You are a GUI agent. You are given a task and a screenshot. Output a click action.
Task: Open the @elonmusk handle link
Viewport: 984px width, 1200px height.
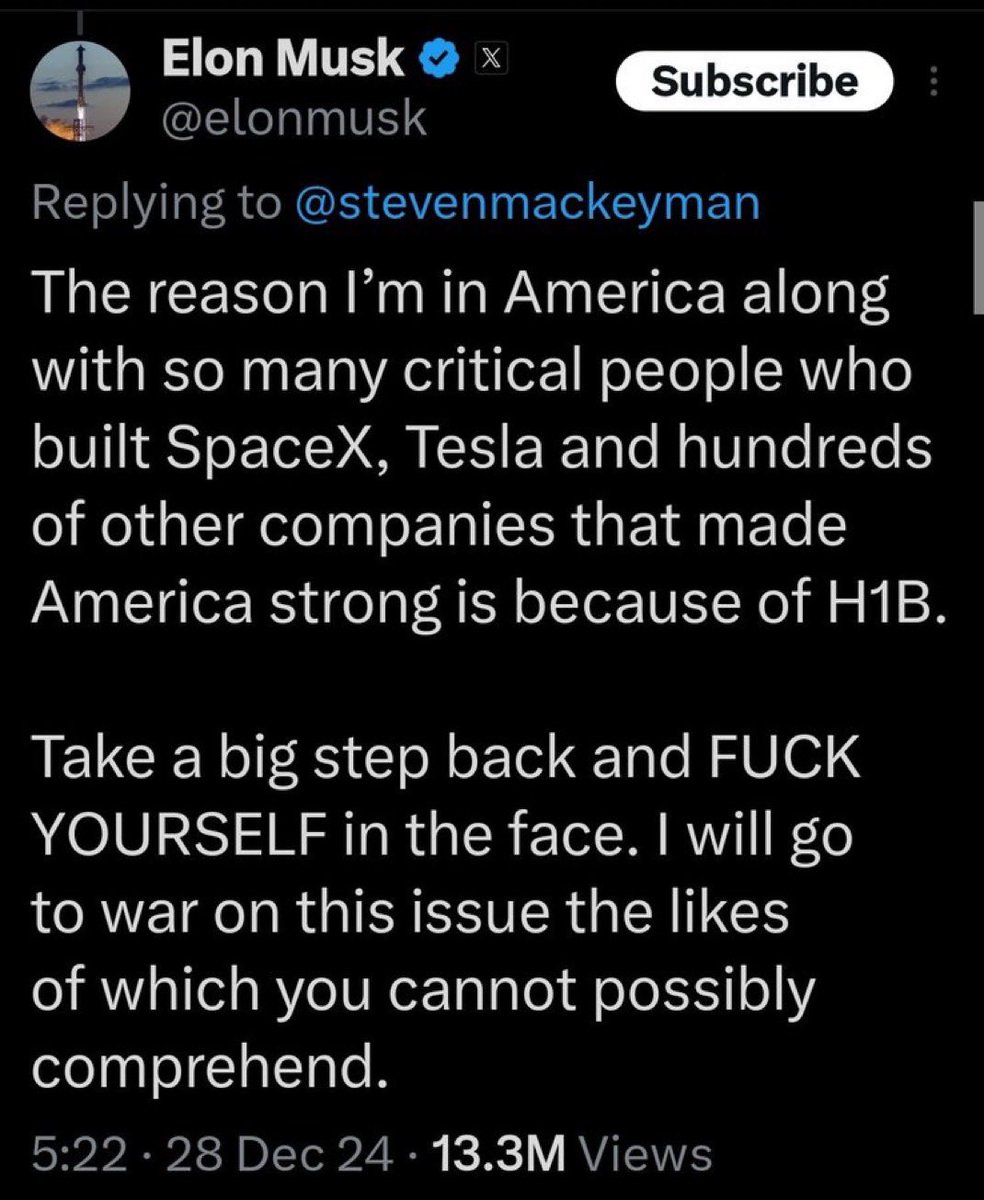tap(294, 121)
